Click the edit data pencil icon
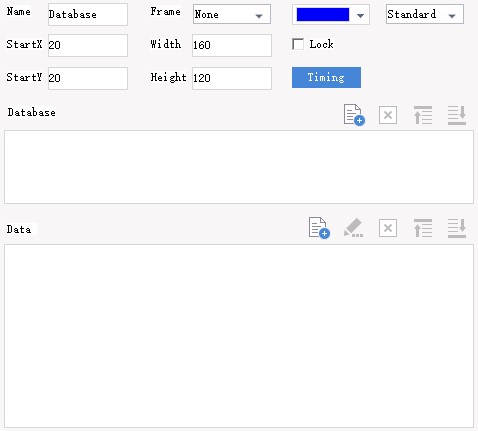 (x=353, y=228)
